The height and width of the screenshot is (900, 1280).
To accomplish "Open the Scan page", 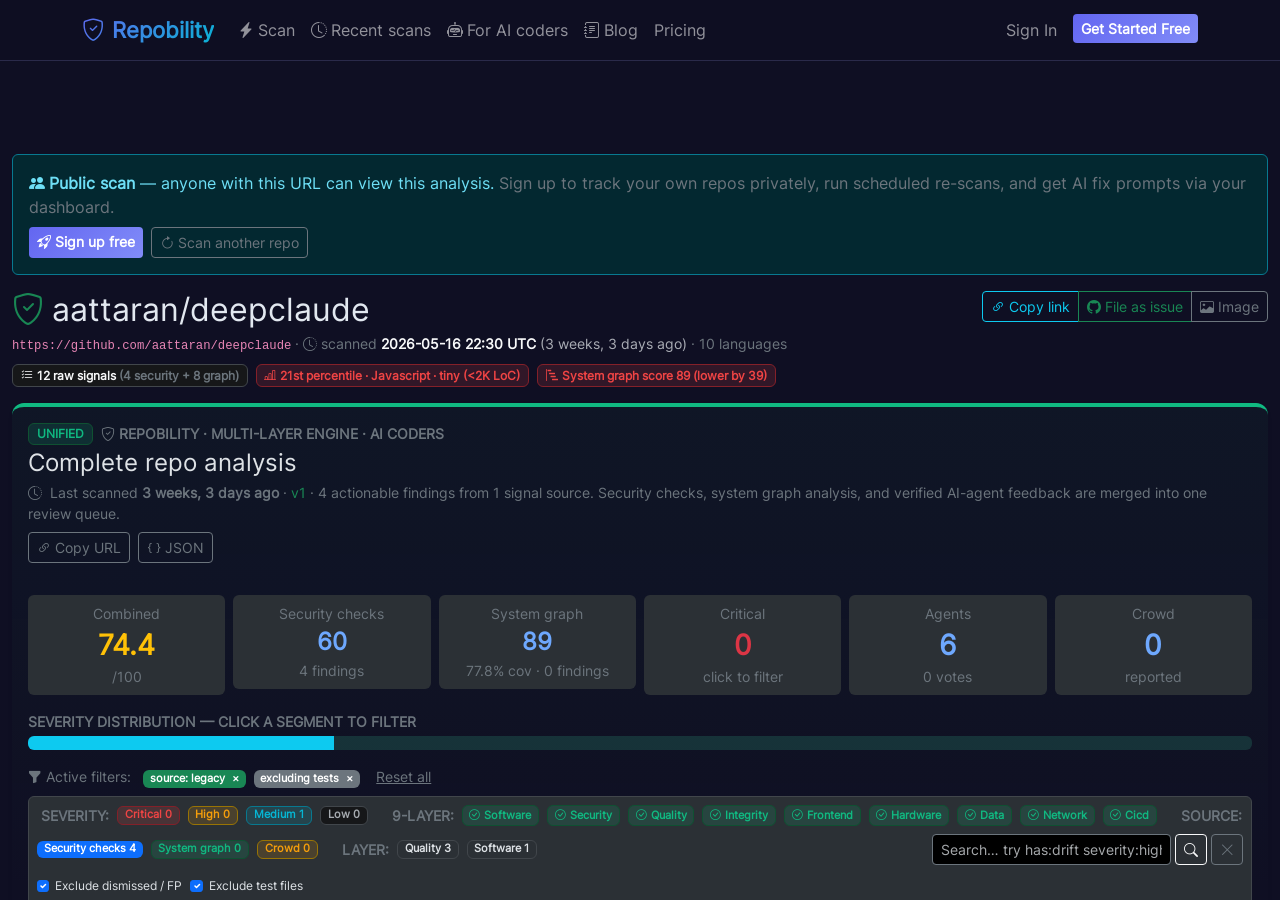I will click(267, 30).
